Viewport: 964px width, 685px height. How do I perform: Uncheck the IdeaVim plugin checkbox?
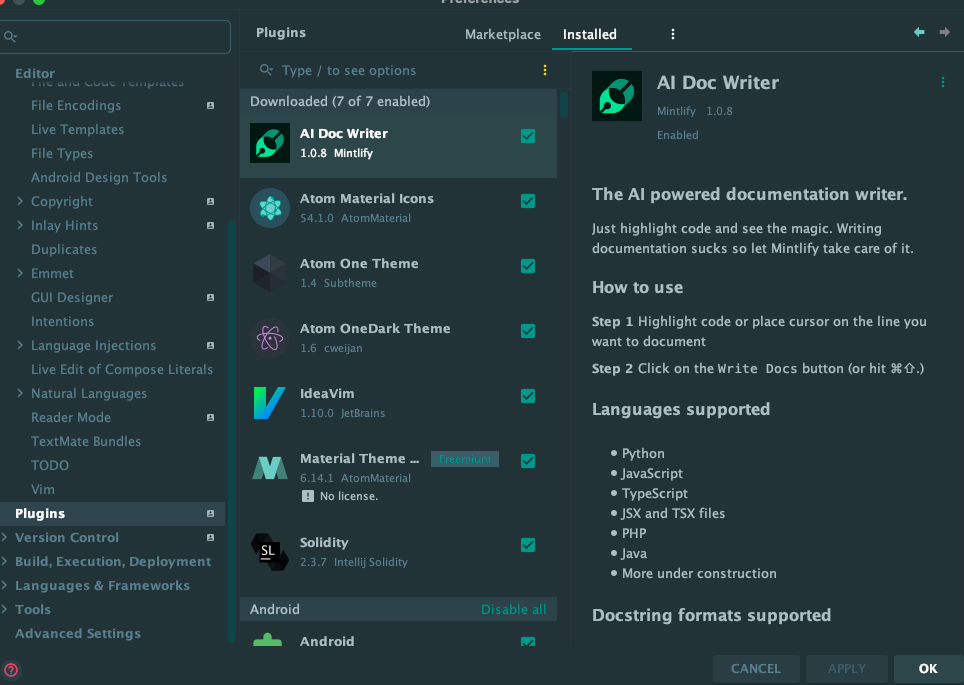(528, 396)
